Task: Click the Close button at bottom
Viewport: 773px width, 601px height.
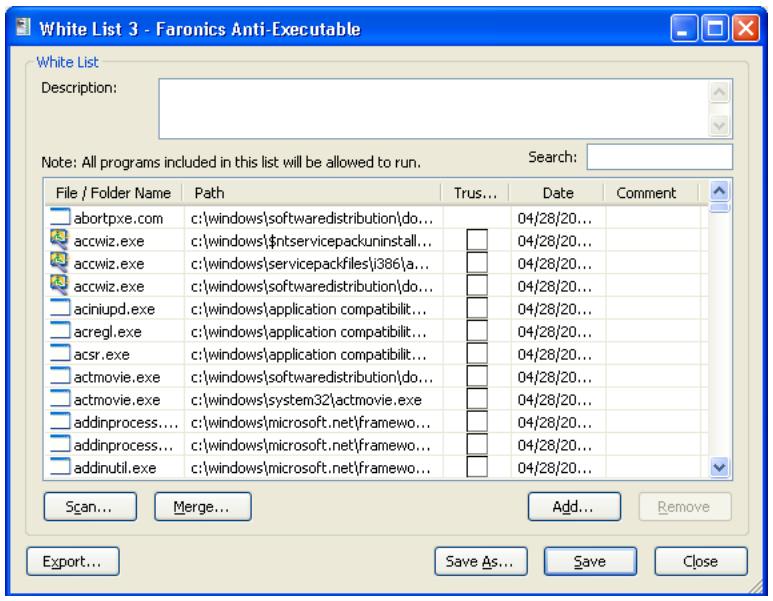Action: tap(701, 561)
